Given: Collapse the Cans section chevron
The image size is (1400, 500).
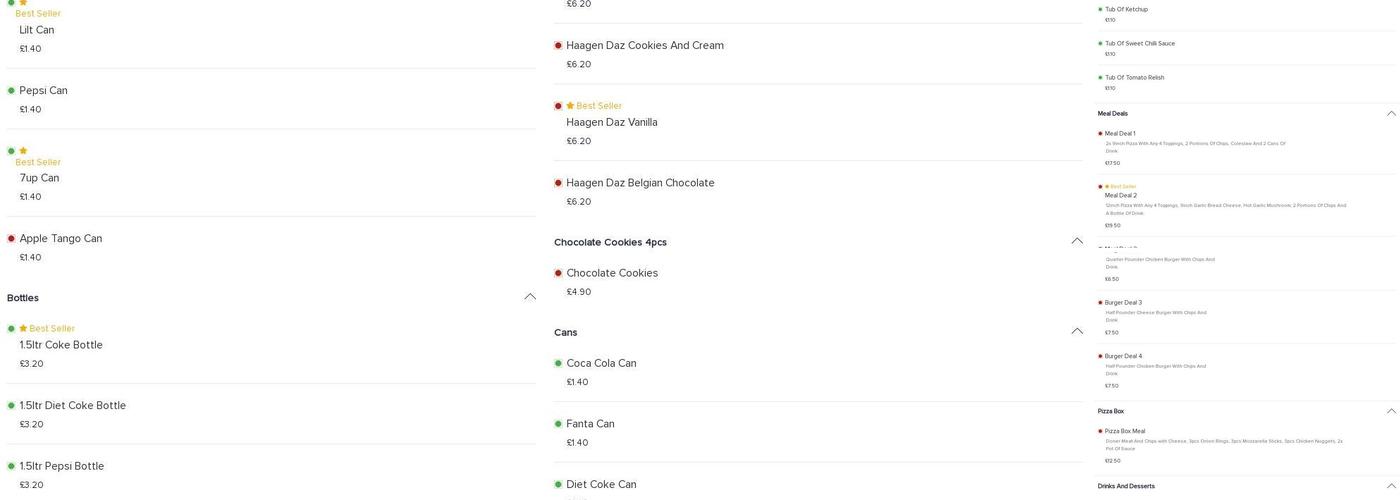Looking at the screenshot, I should pos(1077,331).
